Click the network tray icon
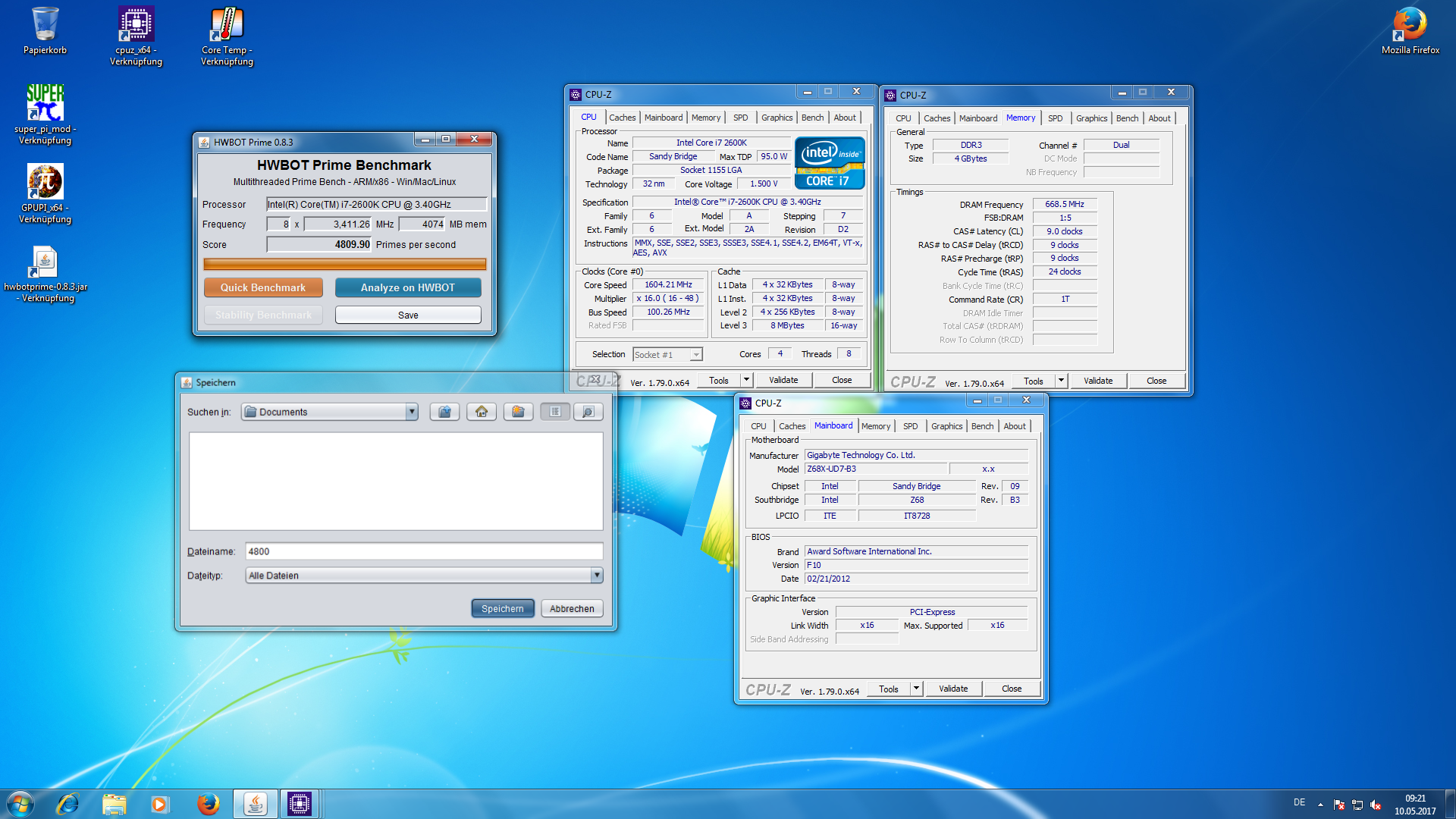1456x819 pixels. point(1357,805)
